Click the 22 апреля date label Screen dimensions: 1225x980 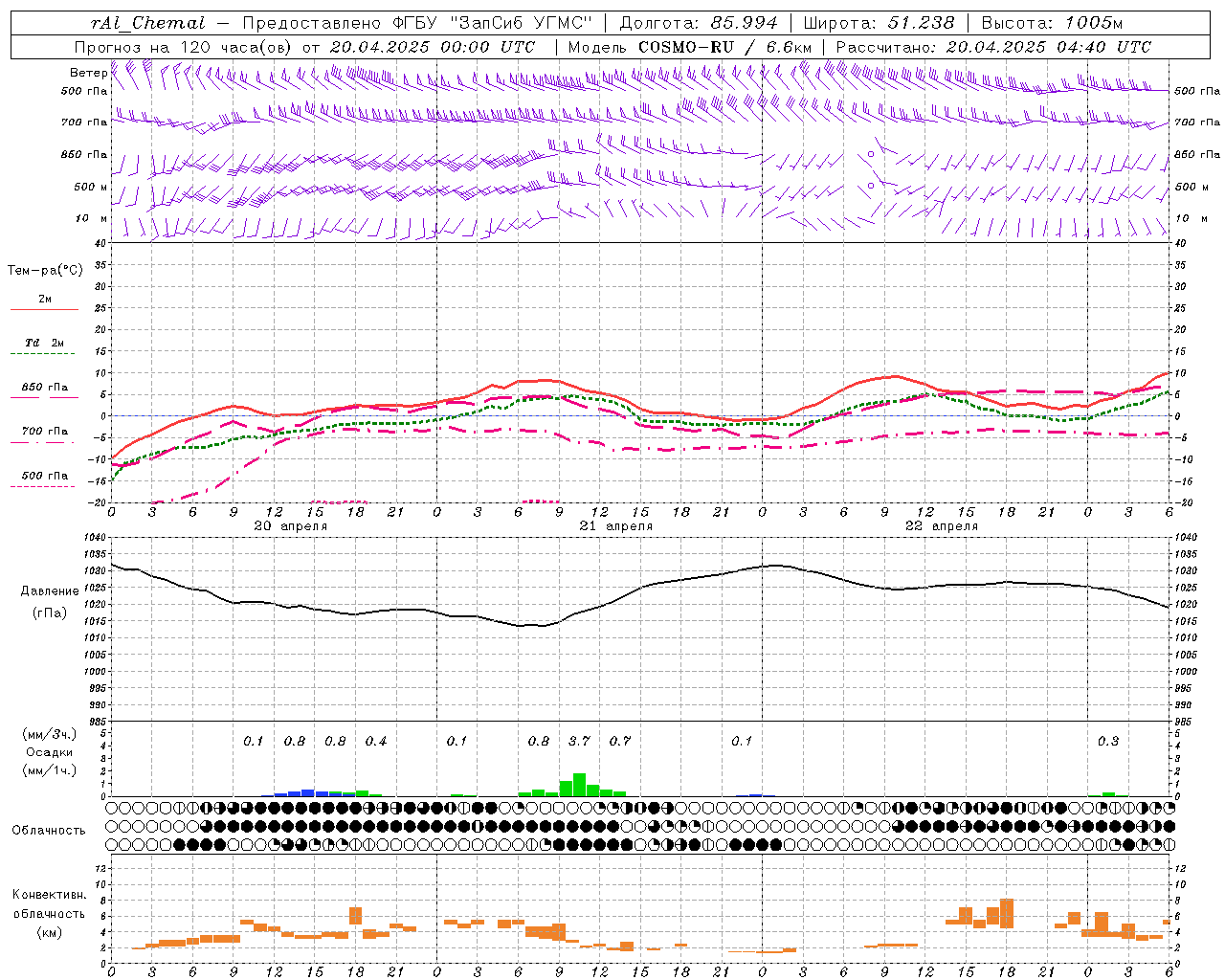point(942,526)
